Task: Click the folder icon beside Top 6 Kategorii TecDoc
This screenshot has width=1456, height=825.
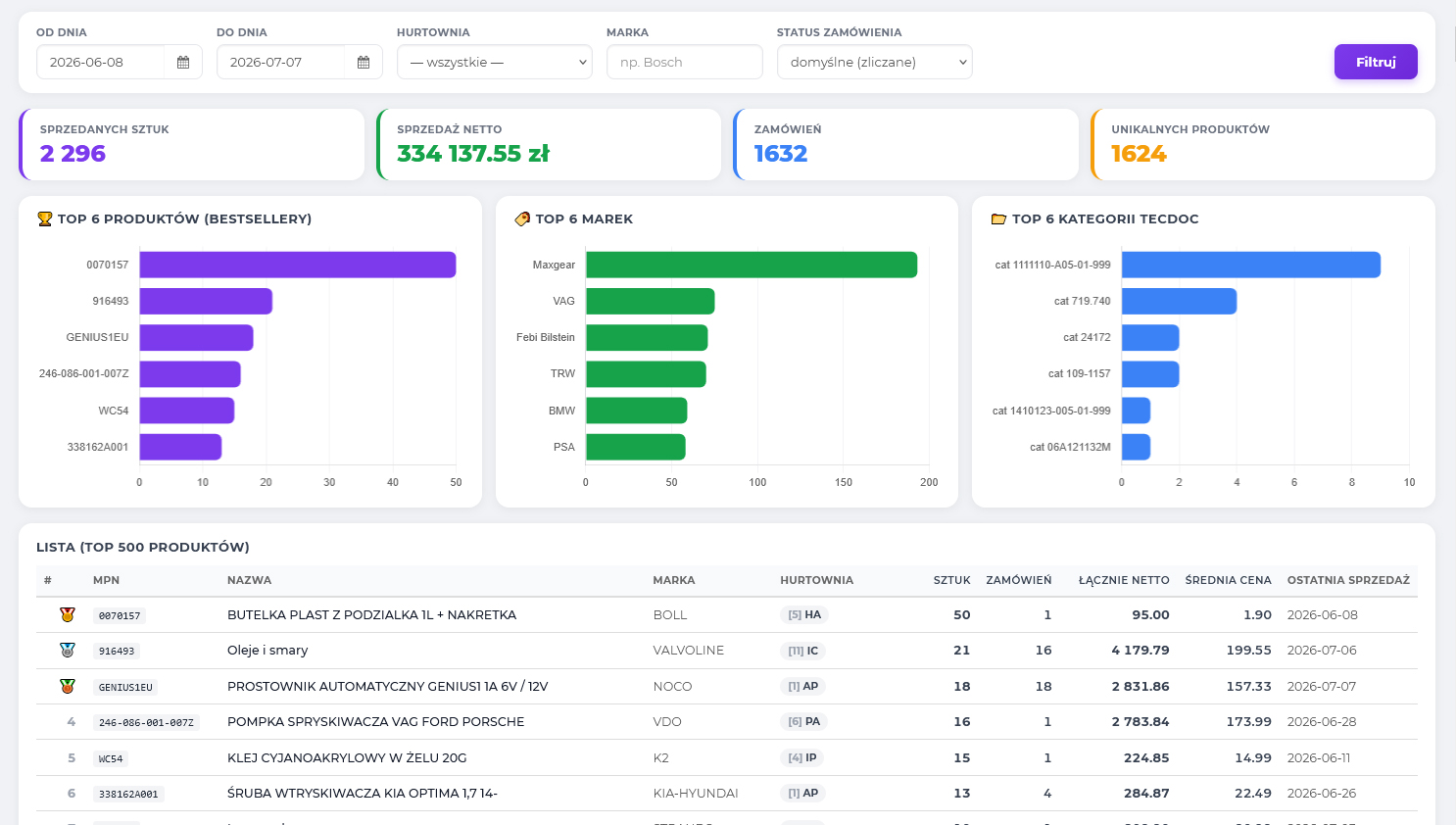Action: coord(998,218)
